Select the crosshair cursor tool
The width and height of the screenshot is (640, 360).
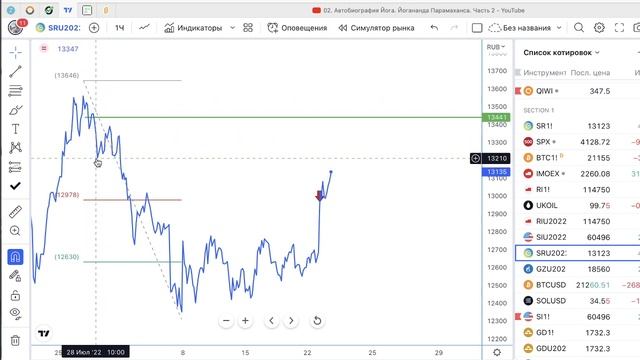pos(16,52)
